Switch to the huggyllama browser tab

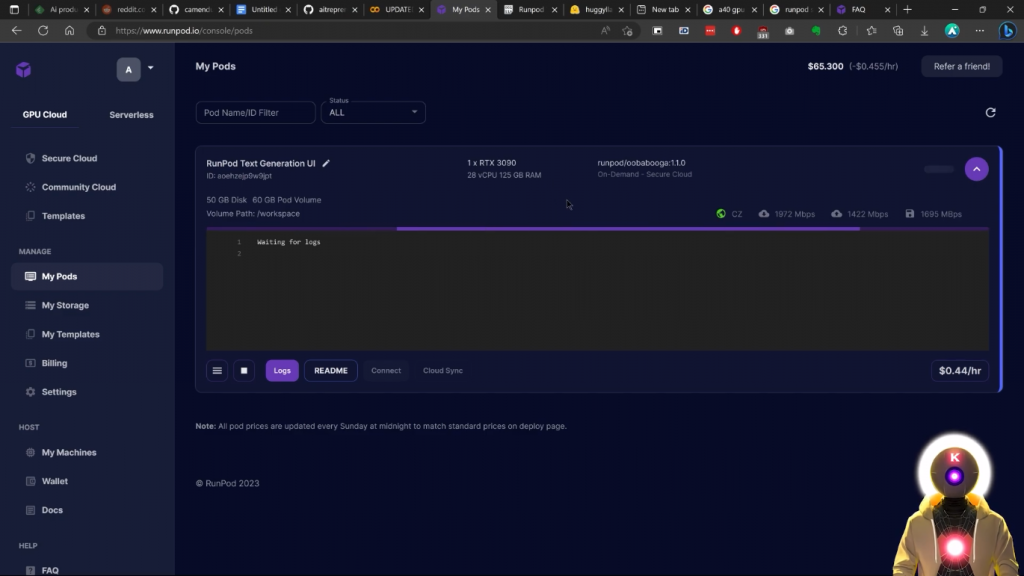click(x=596, y=10)
